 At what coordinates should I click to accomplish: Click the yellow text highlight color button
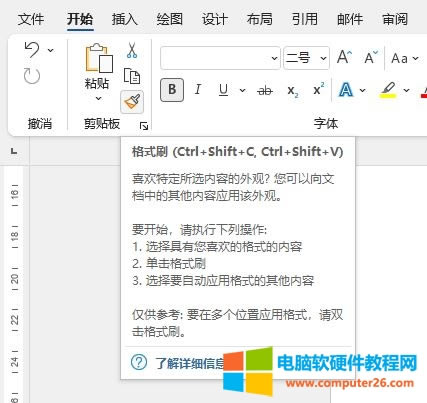pyautogui.click(x=388, y=90)
